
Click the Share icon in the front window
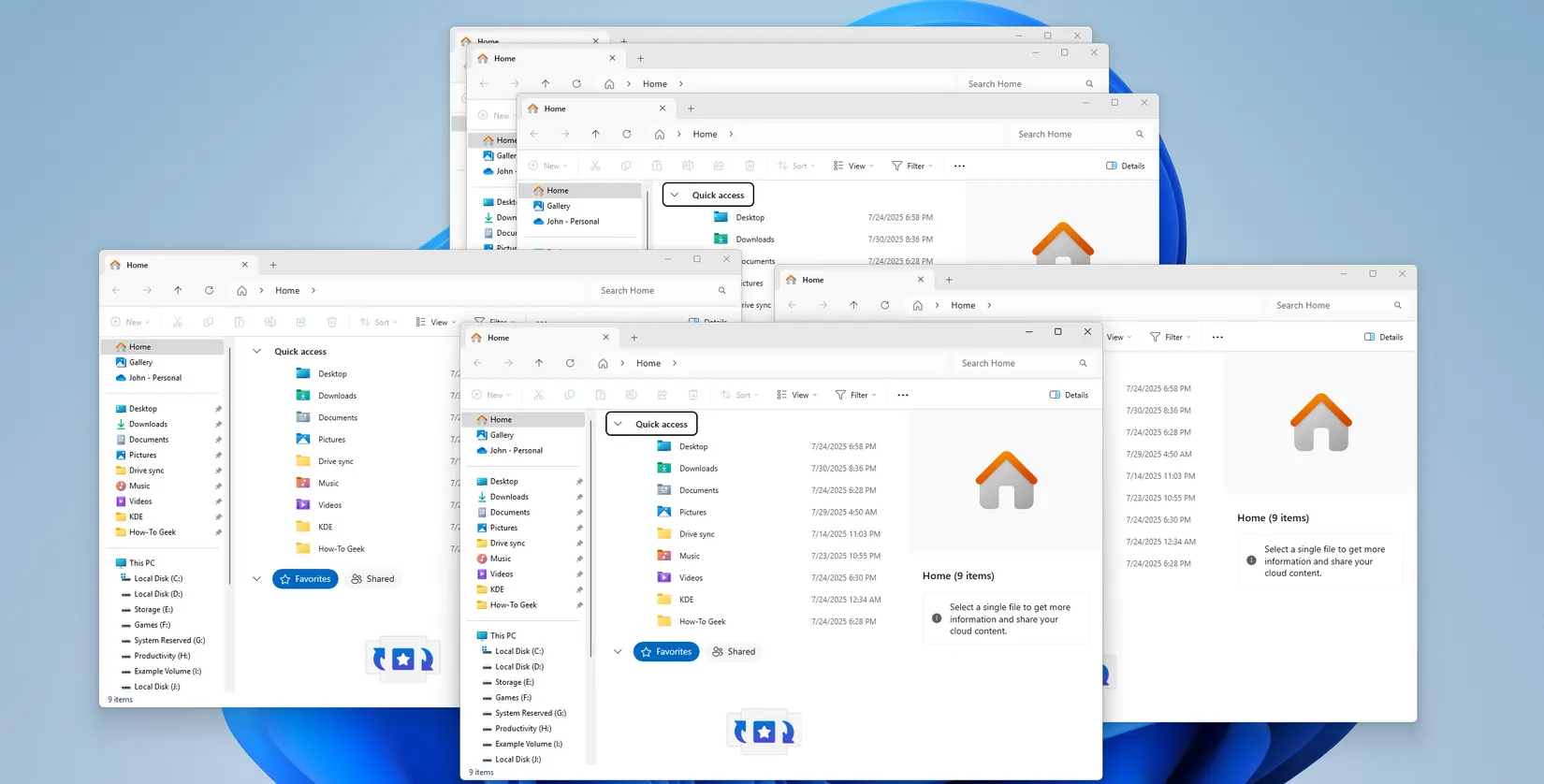[662, 395]
